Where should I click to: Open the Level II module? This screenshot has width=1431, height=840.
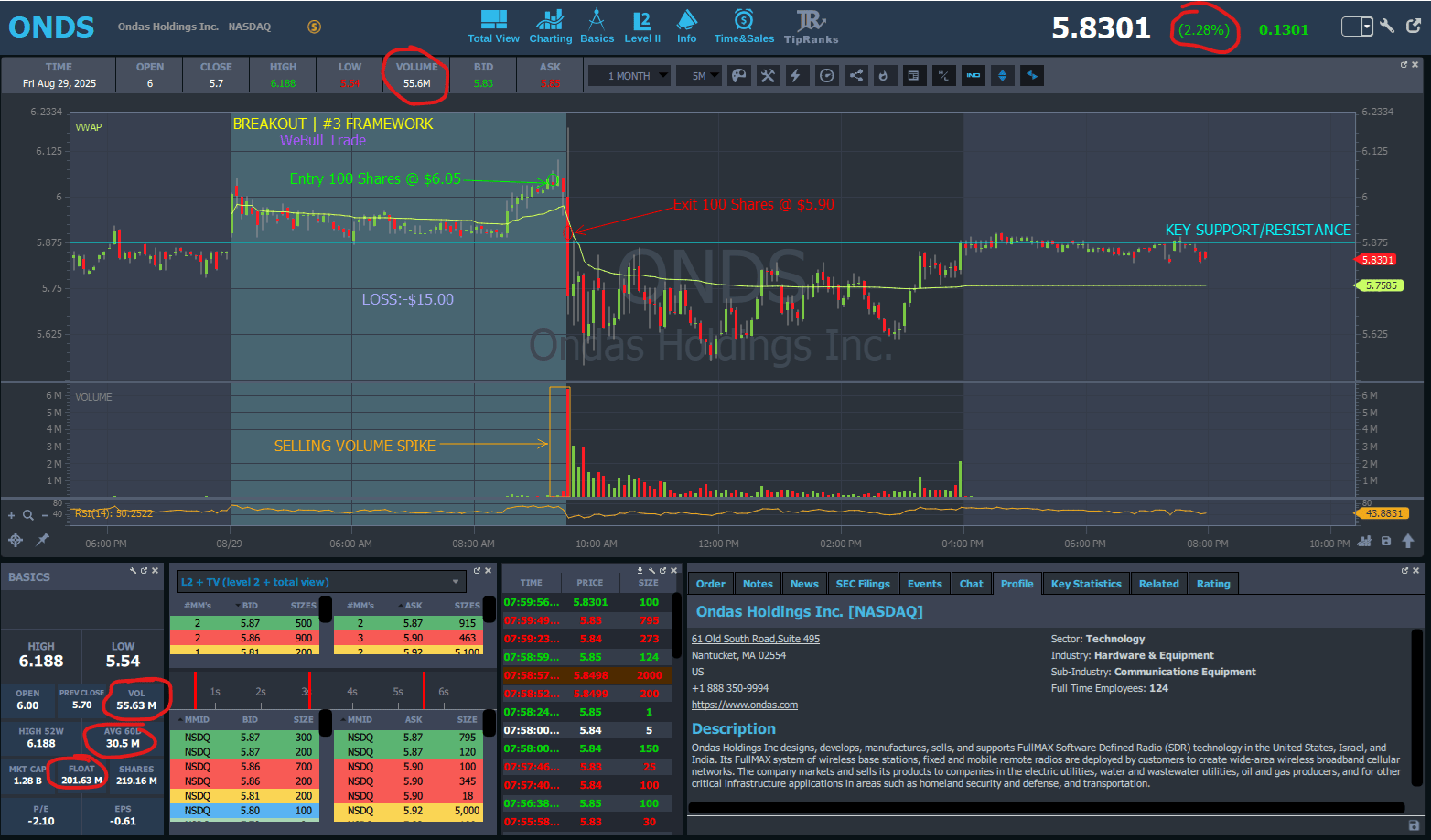click(642, 27)
